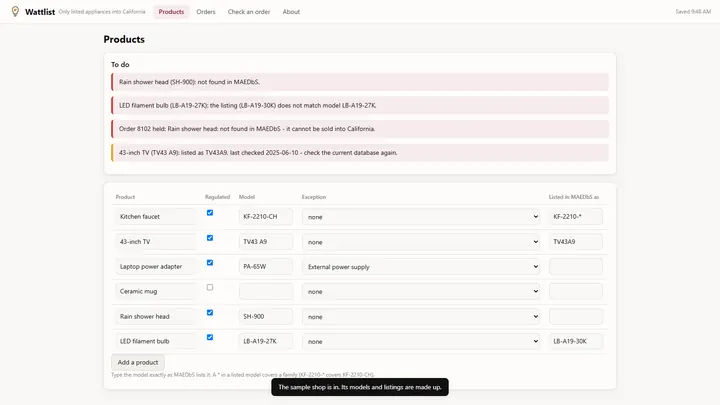Open the Products tab
The image size is (720, 405).
[x=171, y=12]
